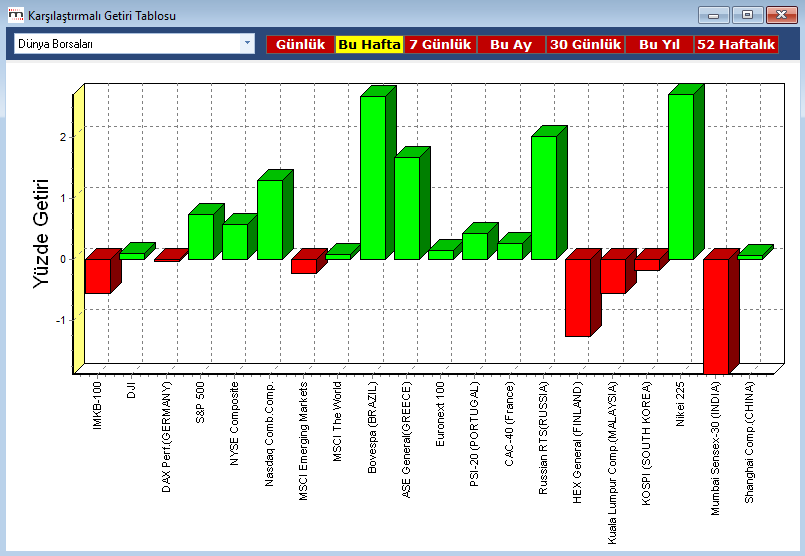
Task: Click the application icon in title bar
Action: [16, 15]
